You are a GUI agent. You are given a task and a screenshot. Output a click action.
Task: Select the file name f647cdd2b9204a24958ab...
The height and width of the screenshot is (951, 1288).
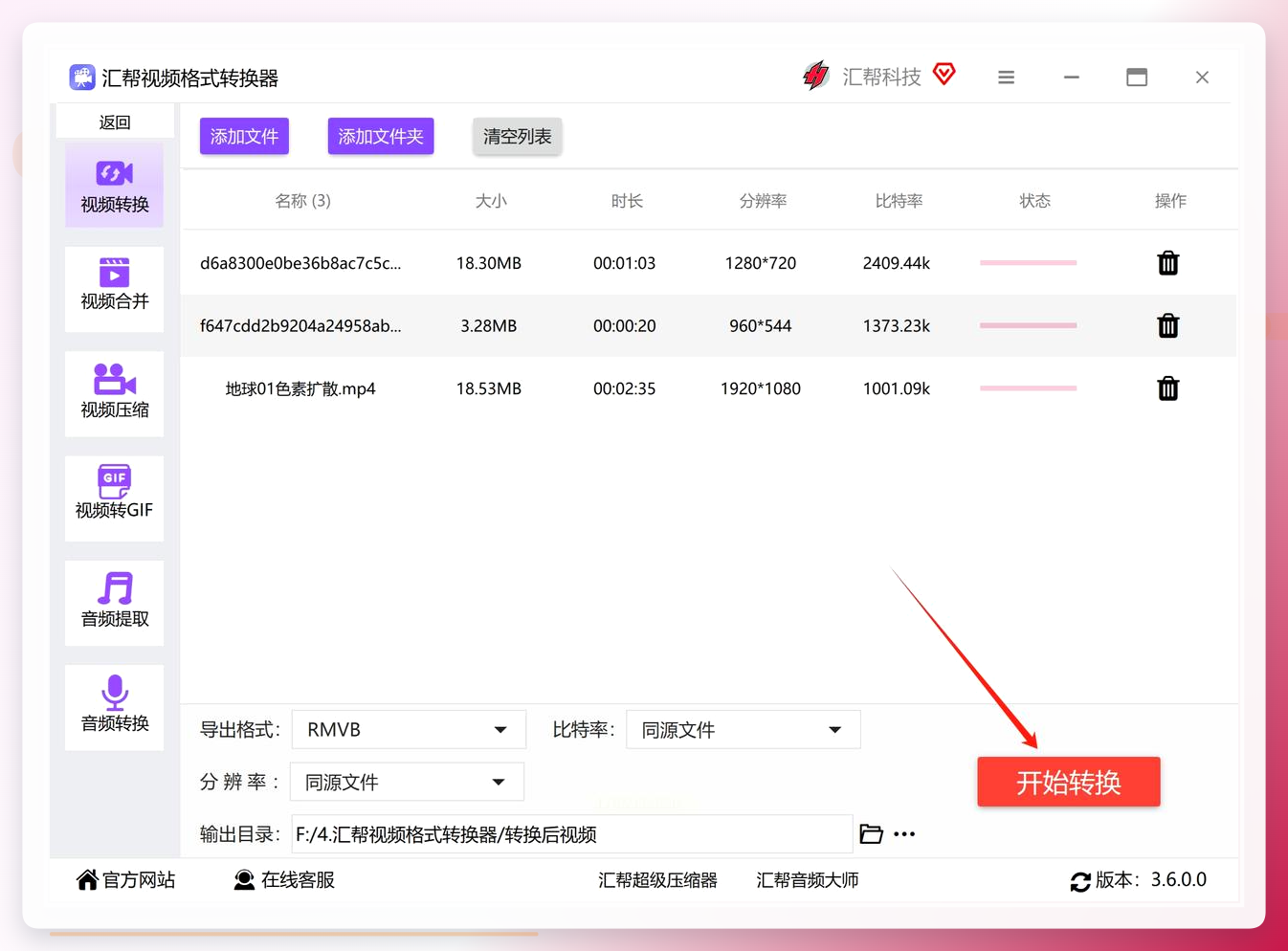click(x=300, y=326)
